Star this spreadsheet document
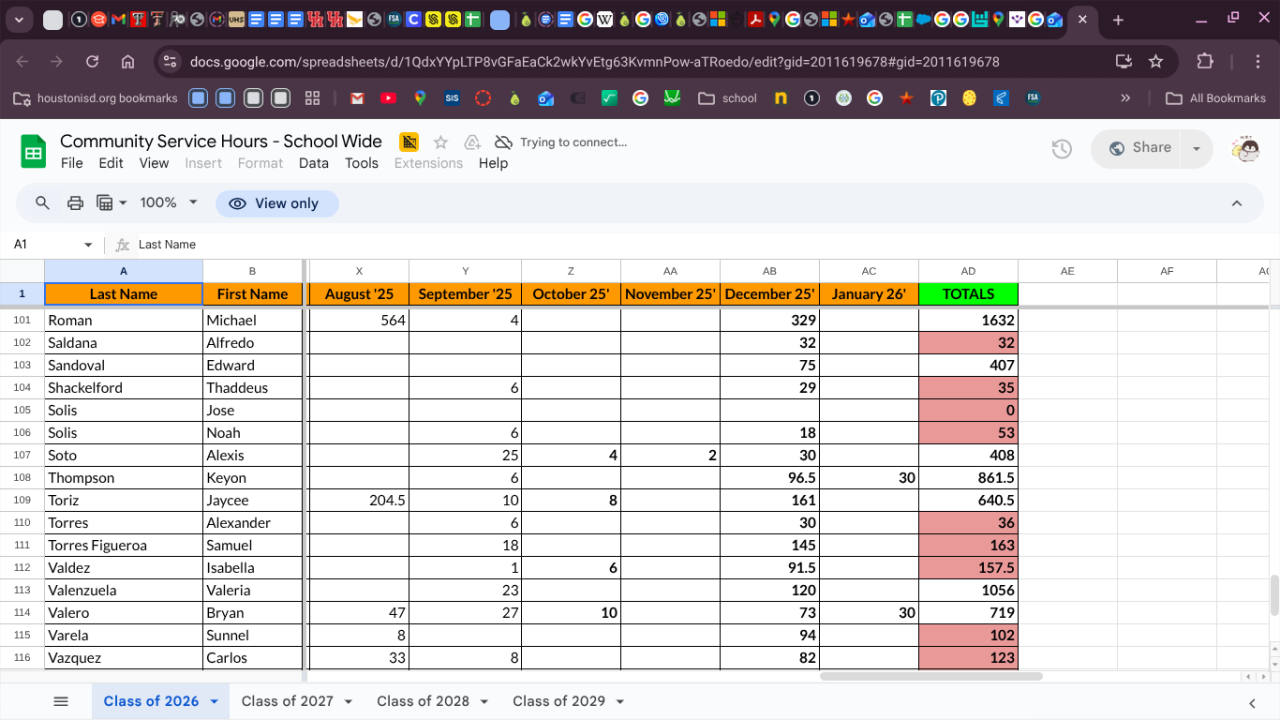The height and width of the screenshot is (720, 1280). coord(441,142)
